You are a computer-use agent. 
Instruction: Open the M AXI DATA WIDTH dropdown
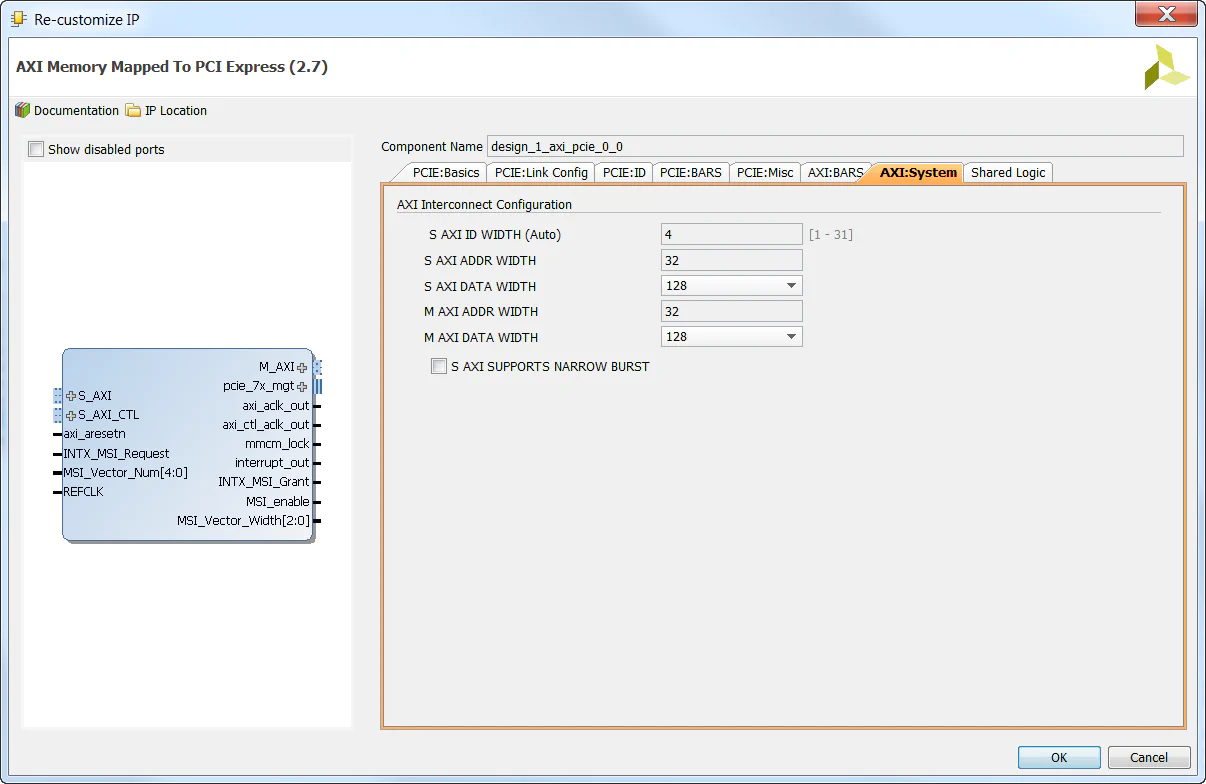point(792,336)
